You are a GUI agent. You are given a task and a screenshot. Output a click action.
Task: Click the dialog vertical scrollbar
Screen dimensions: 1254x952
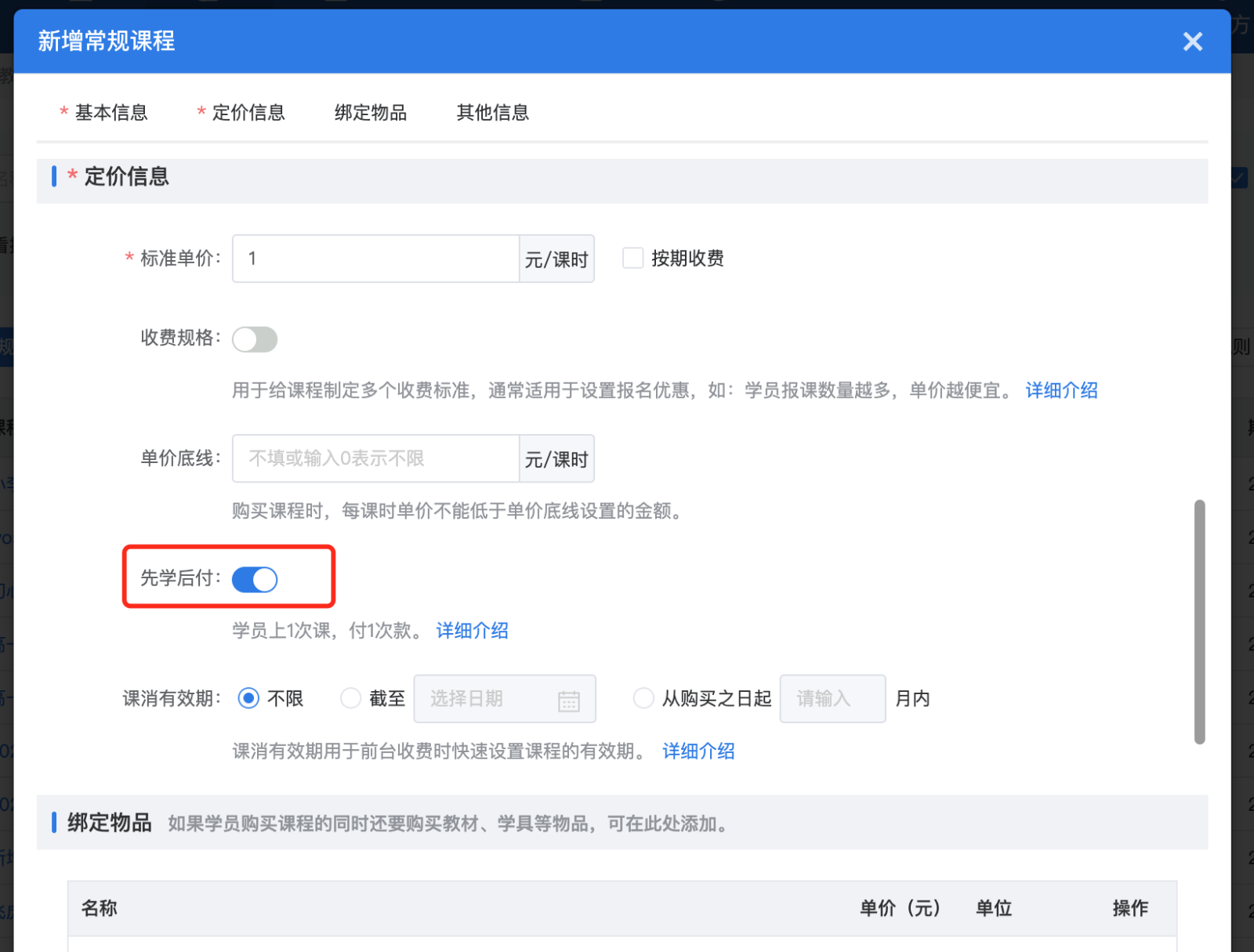point(1199,622)
